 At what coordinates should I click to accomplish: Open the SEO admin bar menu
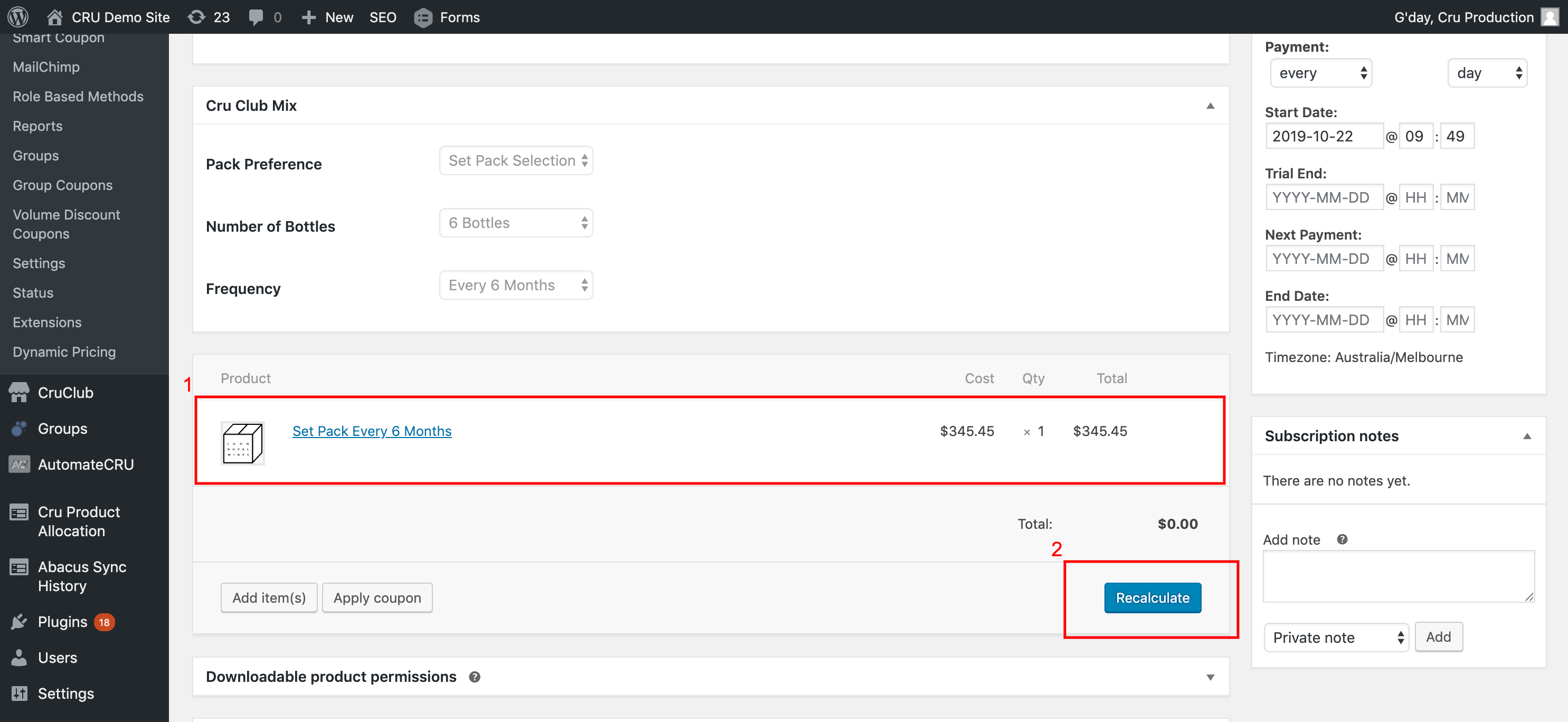tap(383, 17)
